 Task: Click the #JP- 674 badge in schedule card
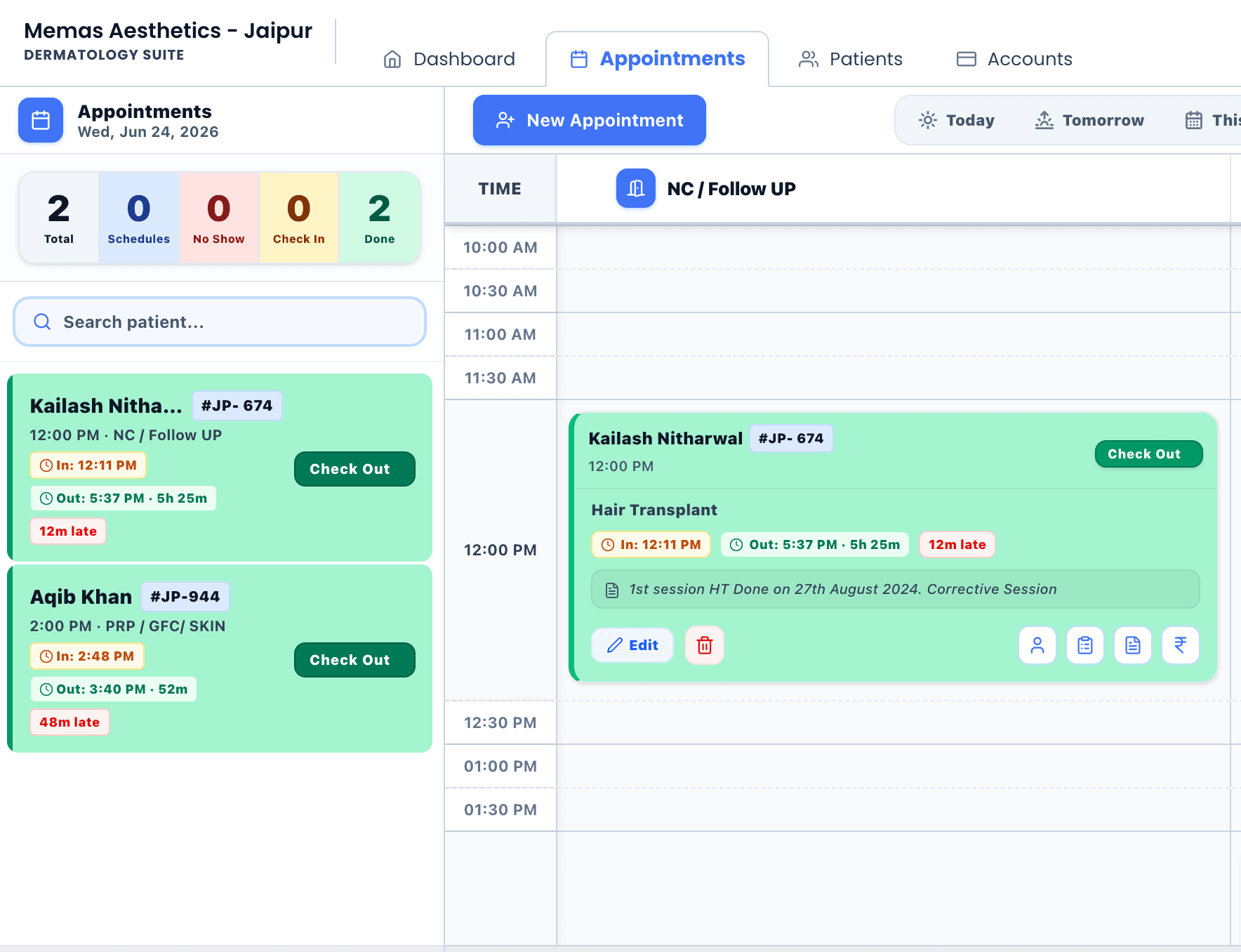pos(791,439)
